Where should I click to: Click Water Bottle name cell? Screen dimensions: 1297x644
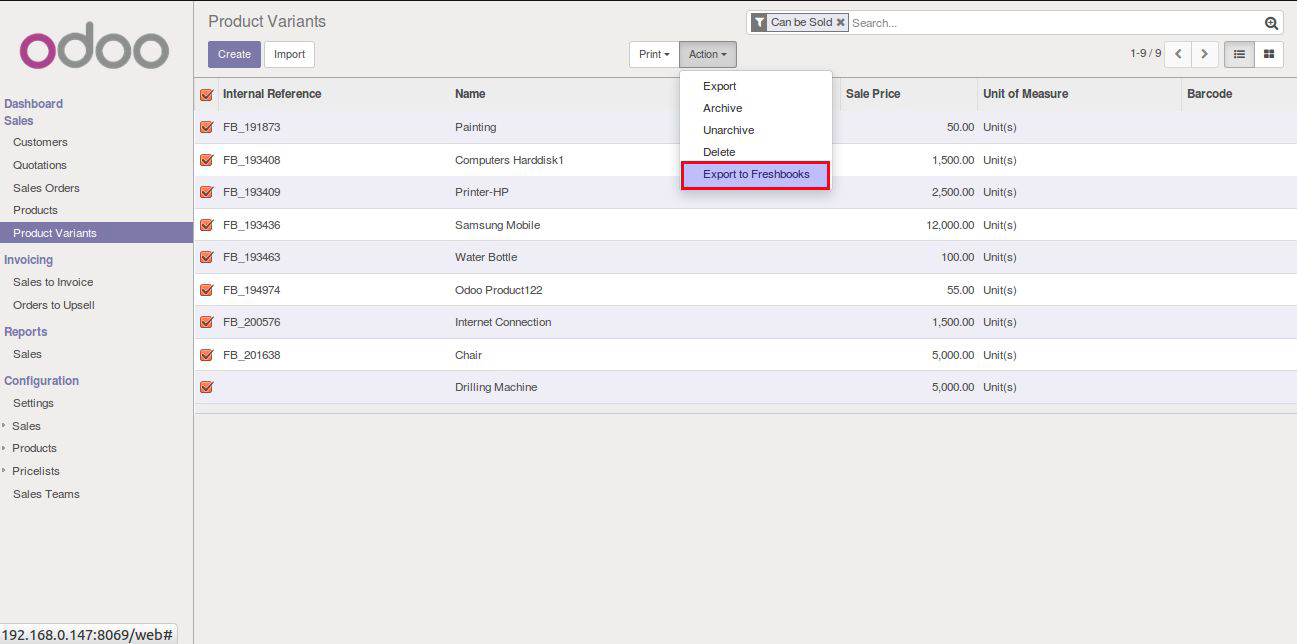486,257
